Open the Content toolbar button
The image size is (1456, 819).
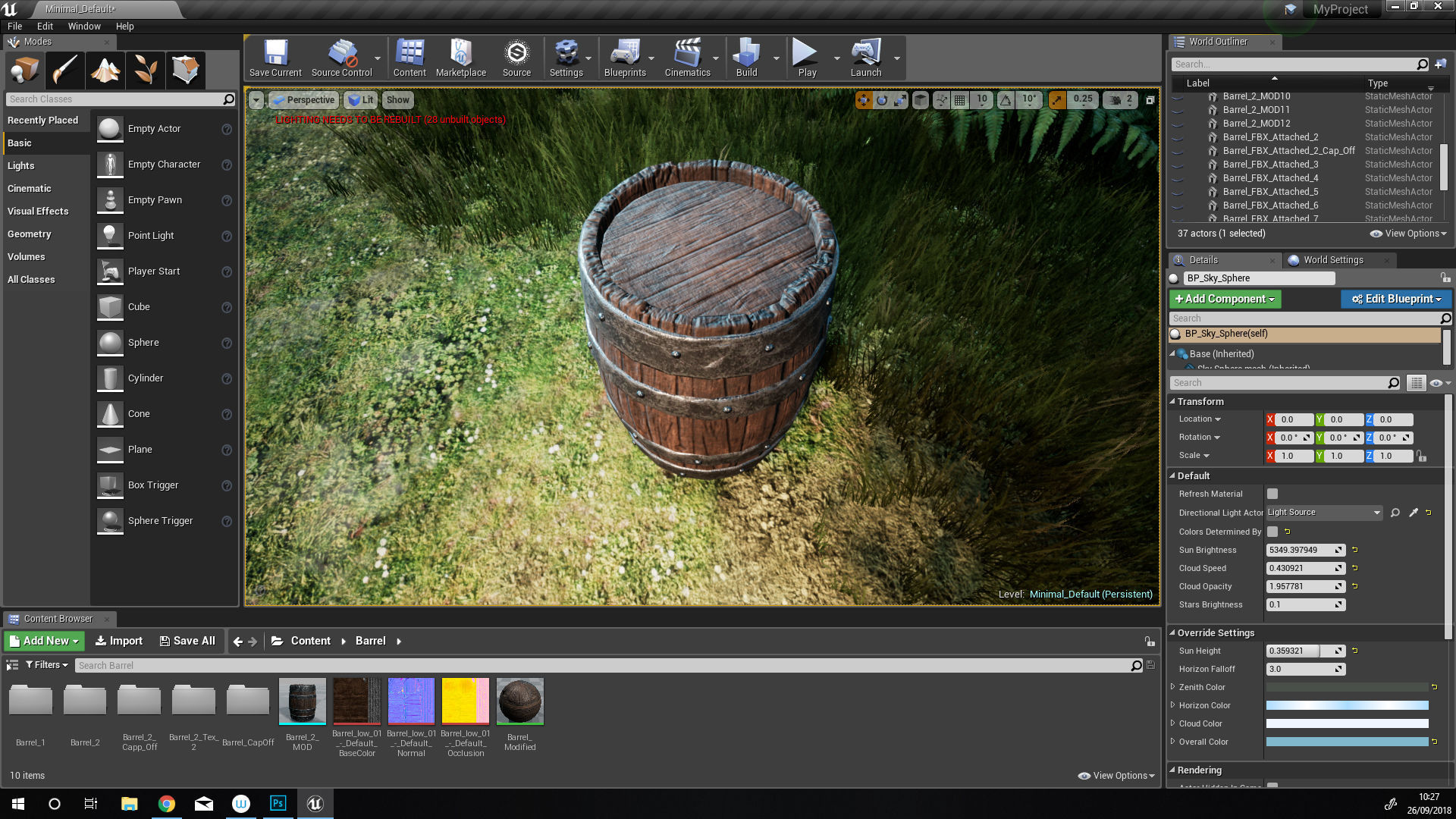pyautogui.click(x=409, y=58)
